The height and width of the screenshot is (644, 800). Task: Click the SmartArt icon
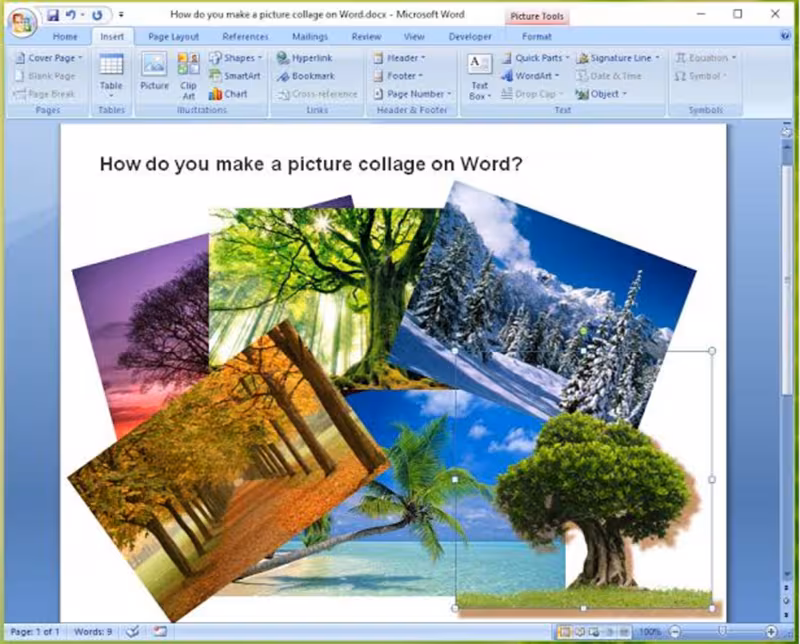click(x=235, y=76)
